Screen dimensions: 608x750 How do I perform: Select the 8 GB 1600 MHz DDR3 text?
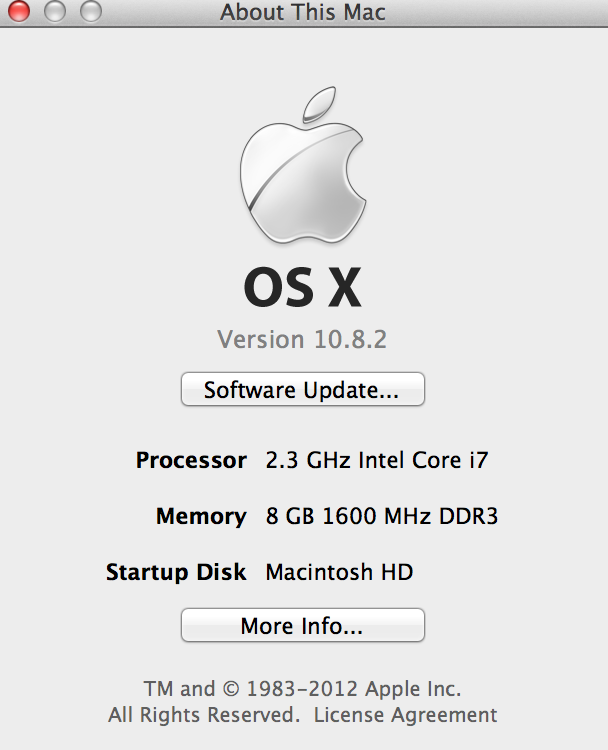381,517
